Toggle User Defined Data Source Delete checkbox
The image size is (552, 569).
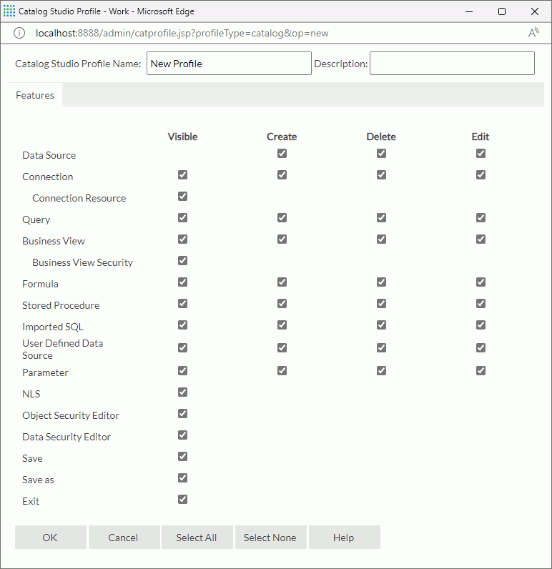point(381,348)
